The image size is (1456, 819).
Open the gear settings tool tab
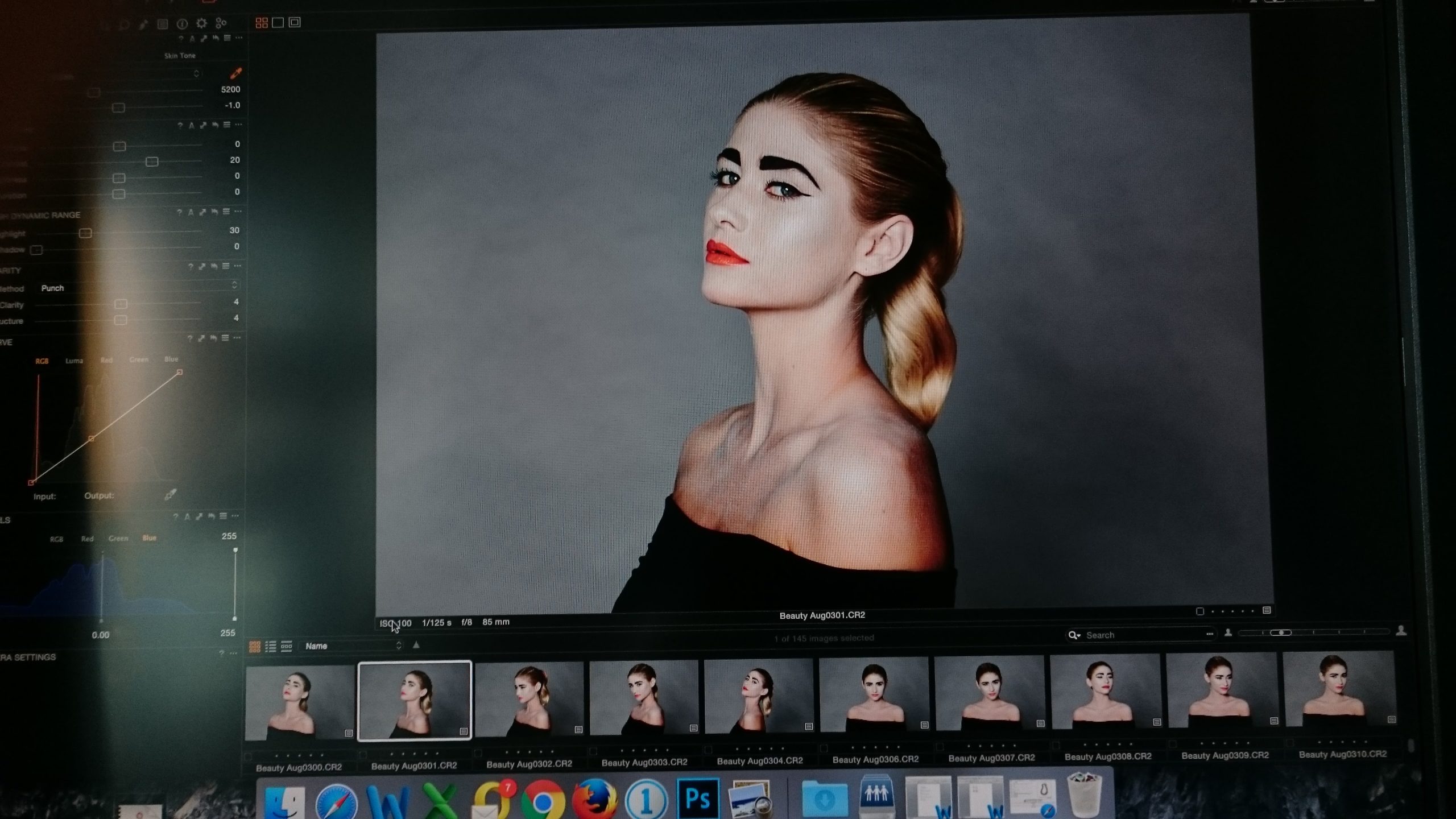[x=201, y=23]
